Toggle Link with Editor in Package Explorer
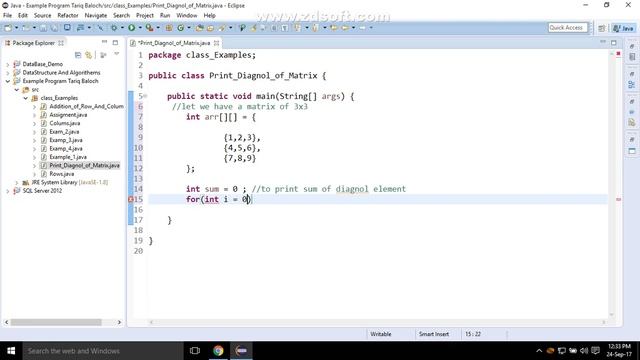Viewport: 640px width, 360px height. [x=89, y=55]
